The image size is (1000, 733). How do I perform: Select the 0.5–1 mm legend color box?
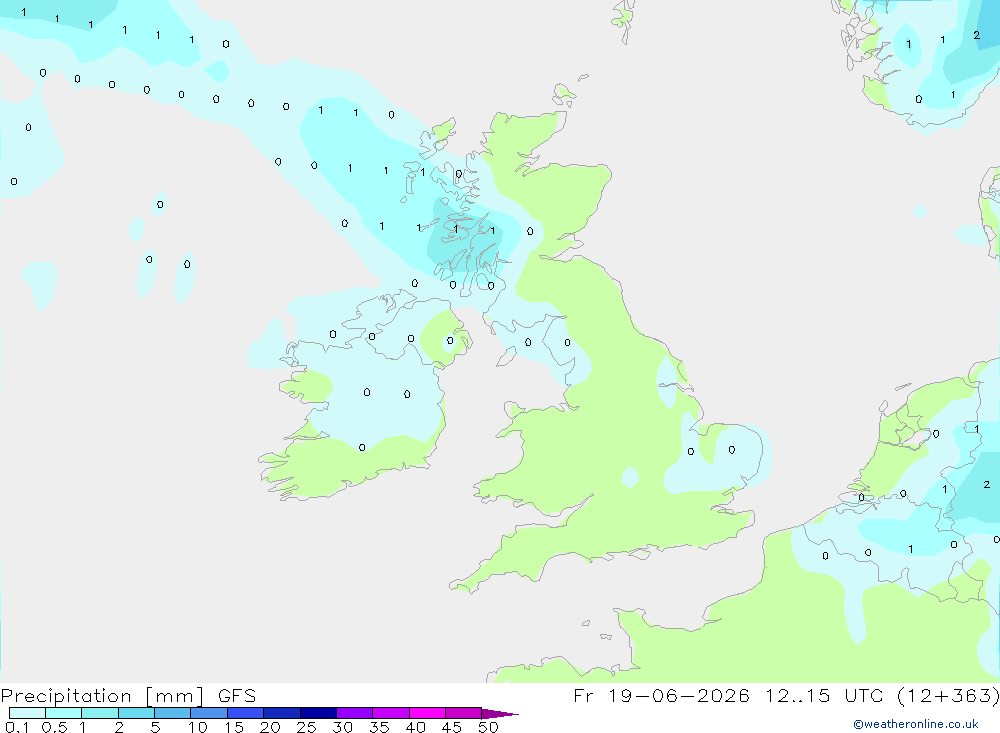[63, 713]
